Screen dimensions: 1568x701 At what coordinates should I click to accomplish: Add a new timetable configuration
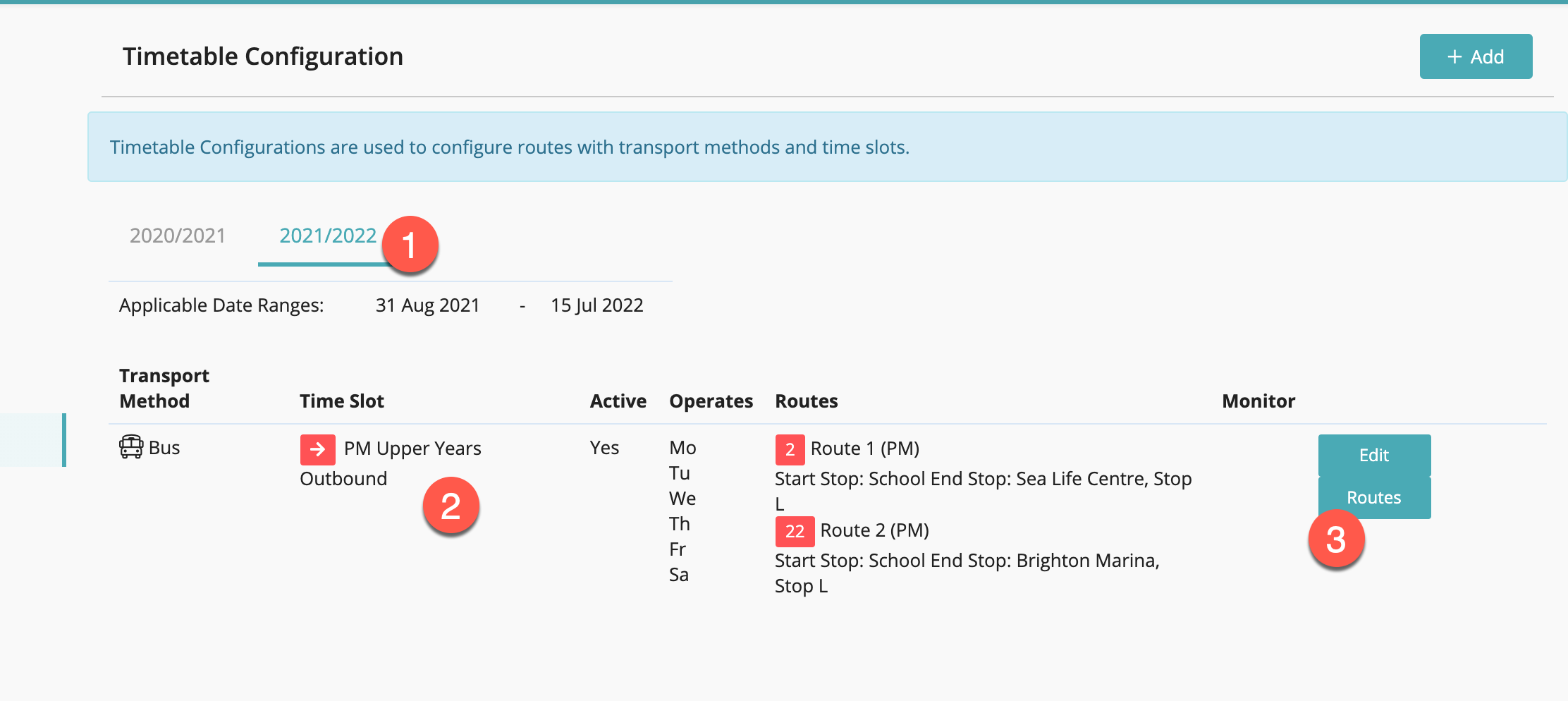pos(1476,56)
